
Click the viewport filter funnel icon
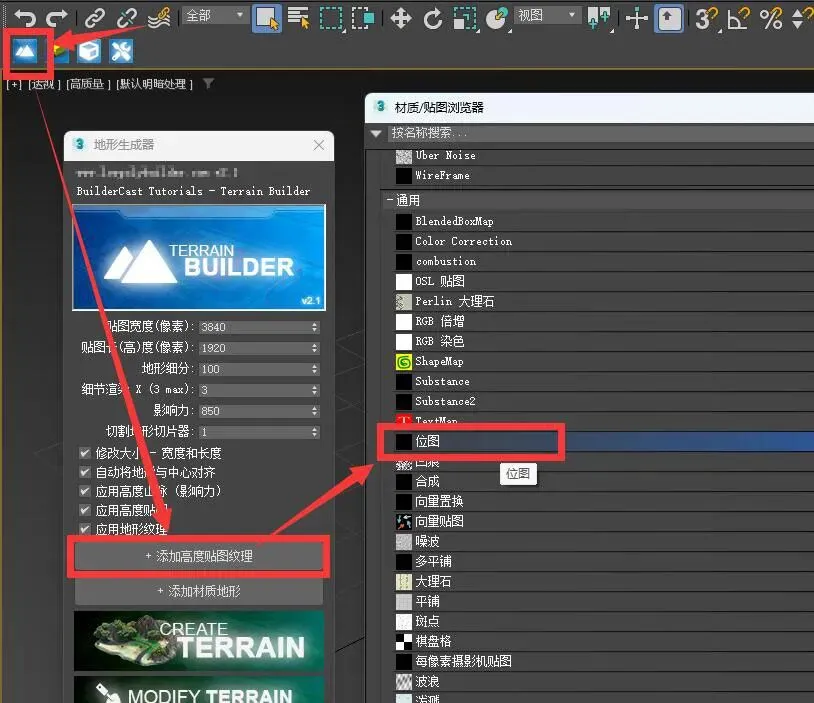[208, 83]
